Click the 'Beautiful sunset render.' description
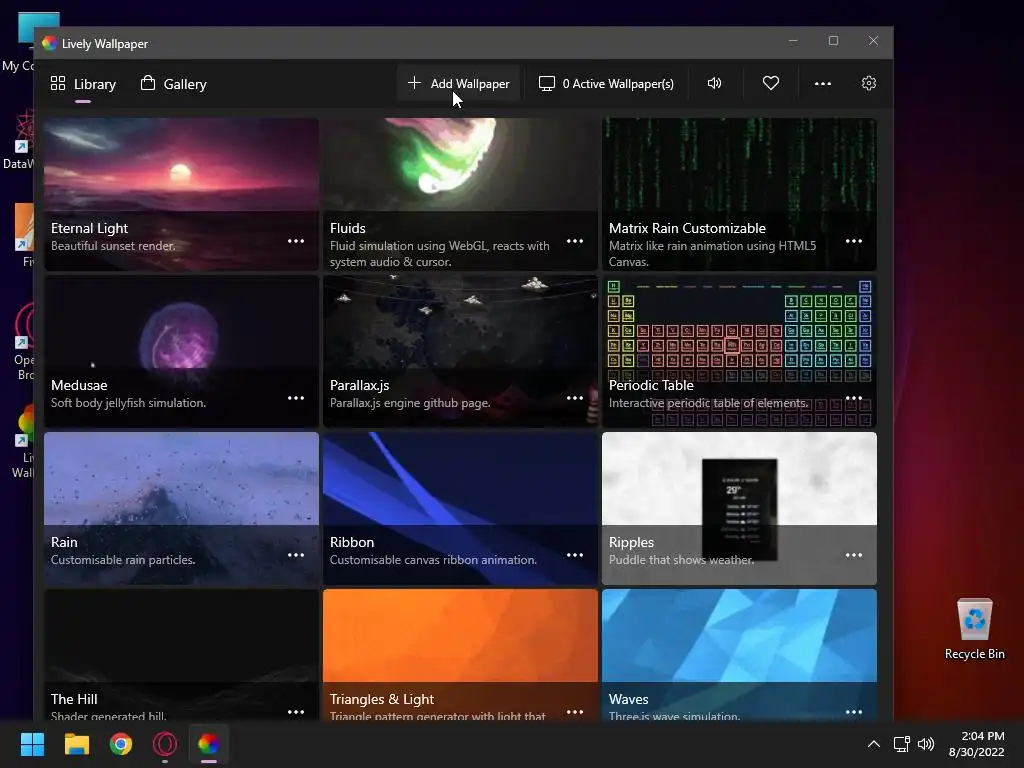Screen dimensions: 1024x768 (113, 246)
